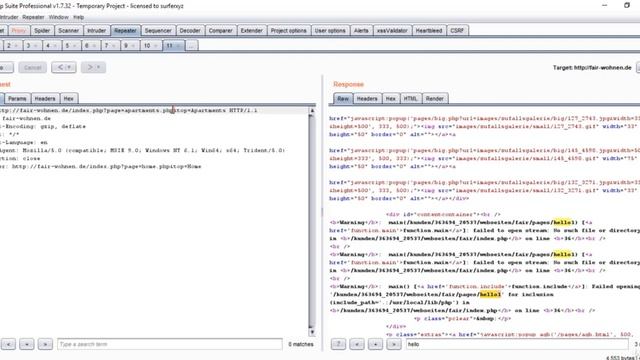Image resolution: width=640 pixels, height=360 pixels.
Task: Open the CSRF tab
Action: pyautogui.click(x=457, y=31)
